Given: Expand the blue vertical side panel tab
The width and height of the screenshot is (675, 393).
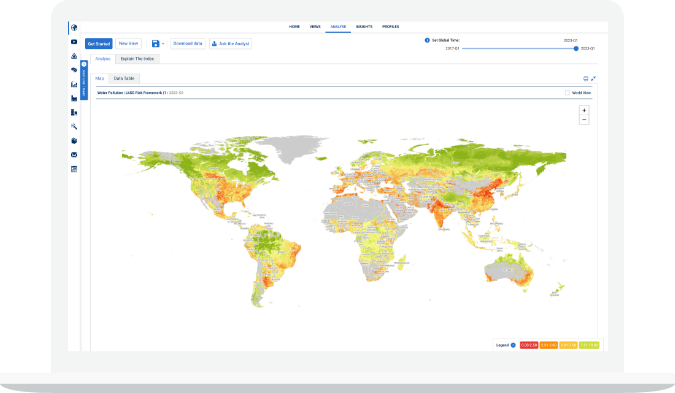Looking at the screenshot, I should tap(84, 80).
